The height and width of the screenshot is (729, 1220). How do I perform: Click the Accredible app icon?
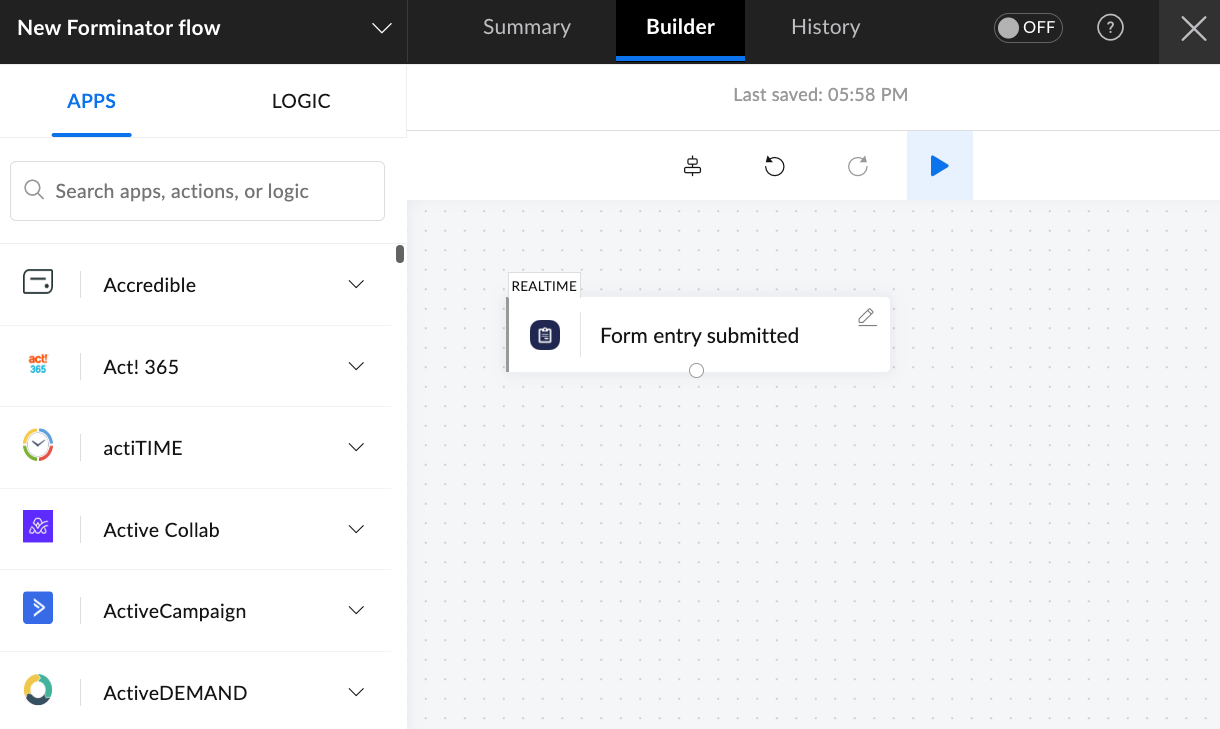(x=38, y=282)
